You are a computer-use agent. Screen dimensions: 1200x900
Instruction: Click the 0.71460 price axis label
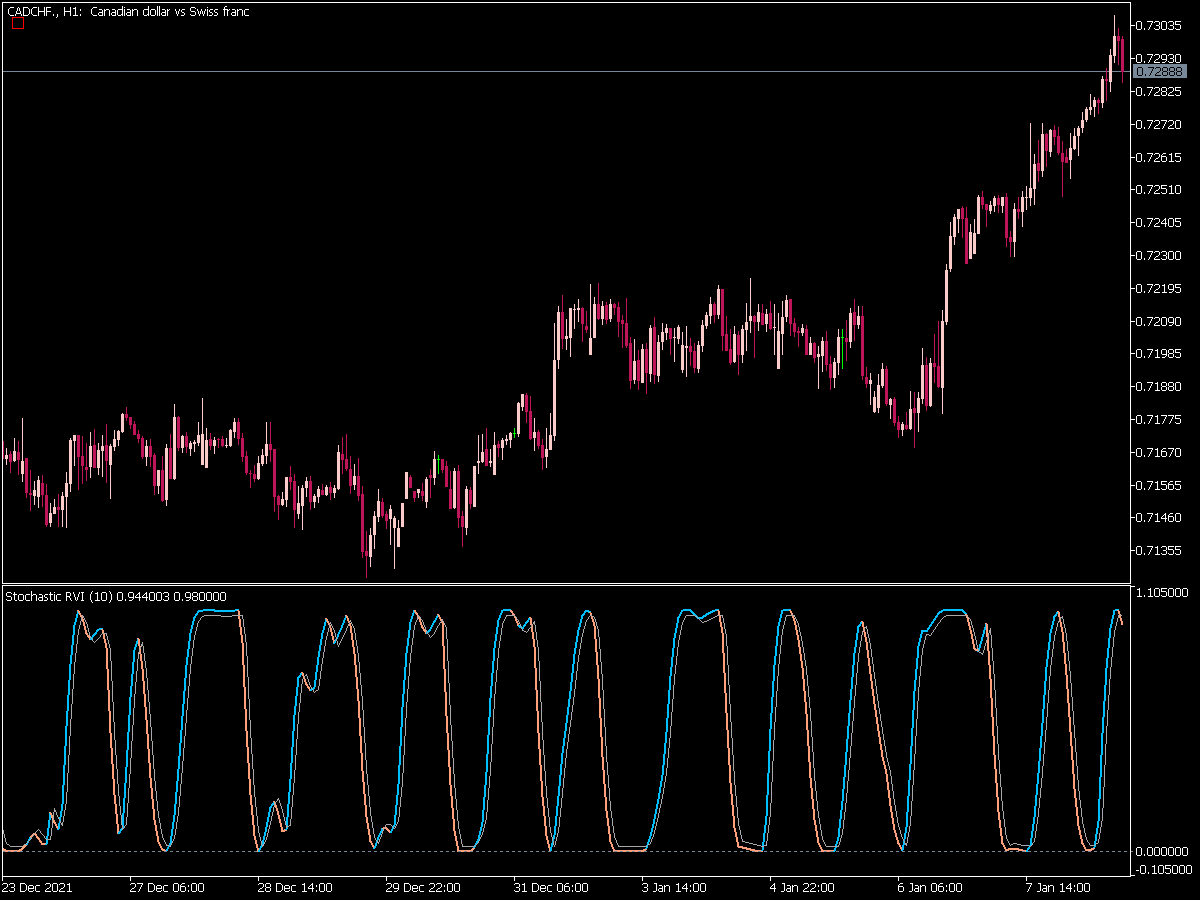point(1161,518)
